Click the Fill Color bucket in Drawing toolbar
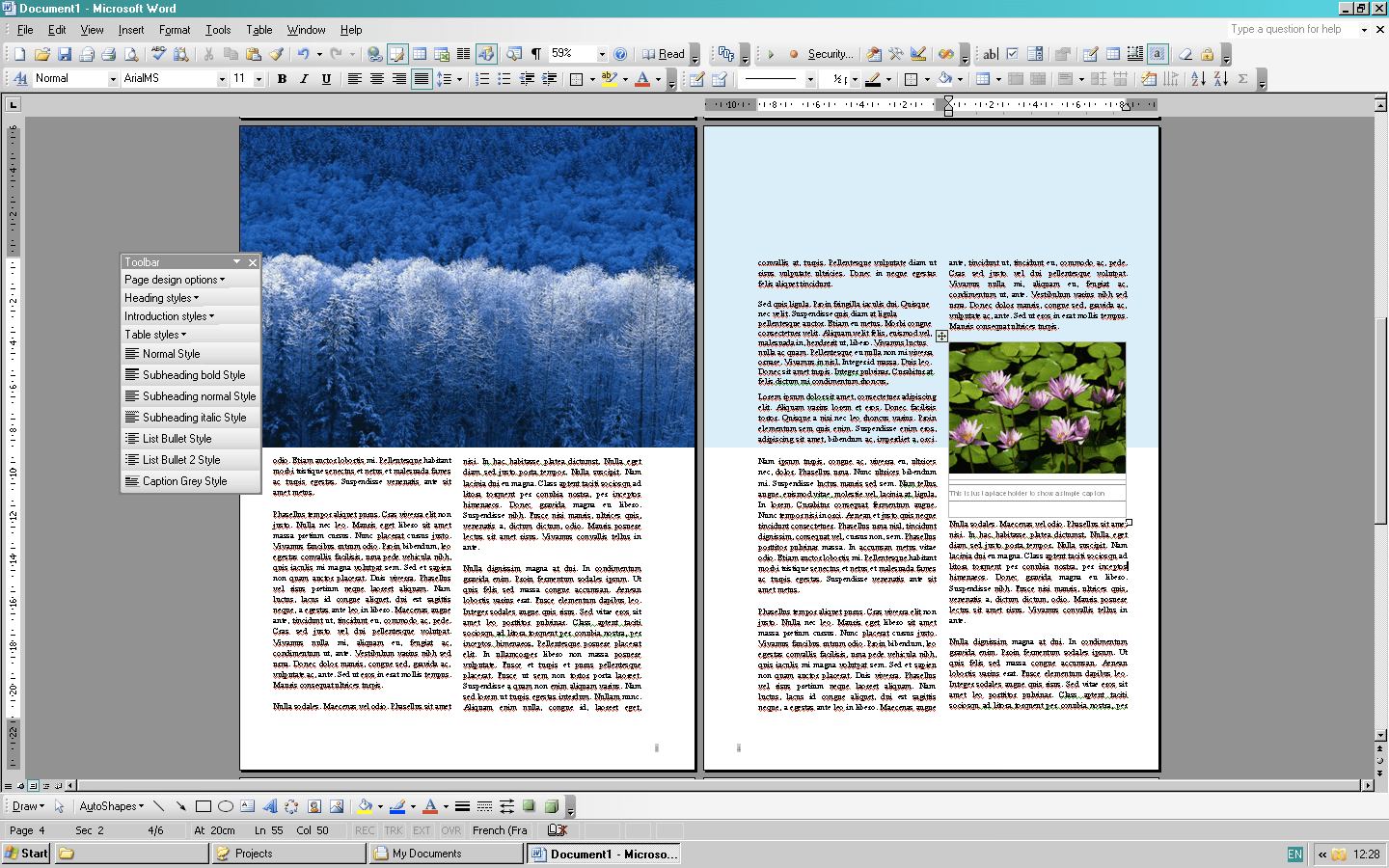Image resolution: width=1389 pixels, height=868 pixels. pos(365,806)
